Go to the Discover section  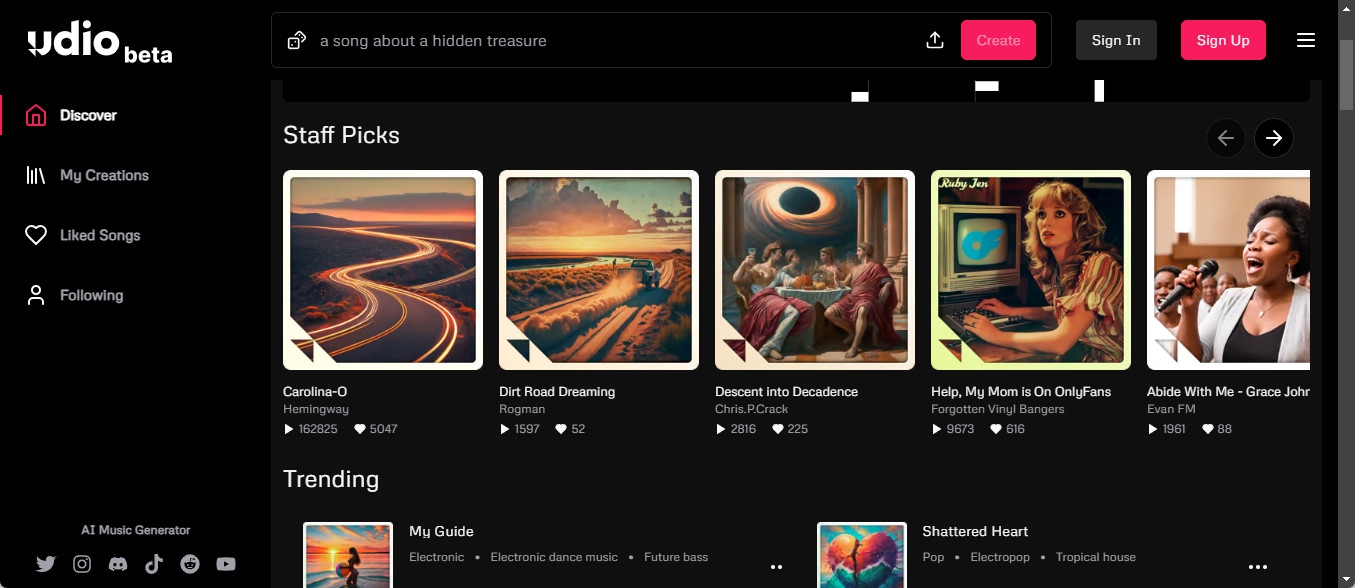pyautogui.click(x=88, y=116)
